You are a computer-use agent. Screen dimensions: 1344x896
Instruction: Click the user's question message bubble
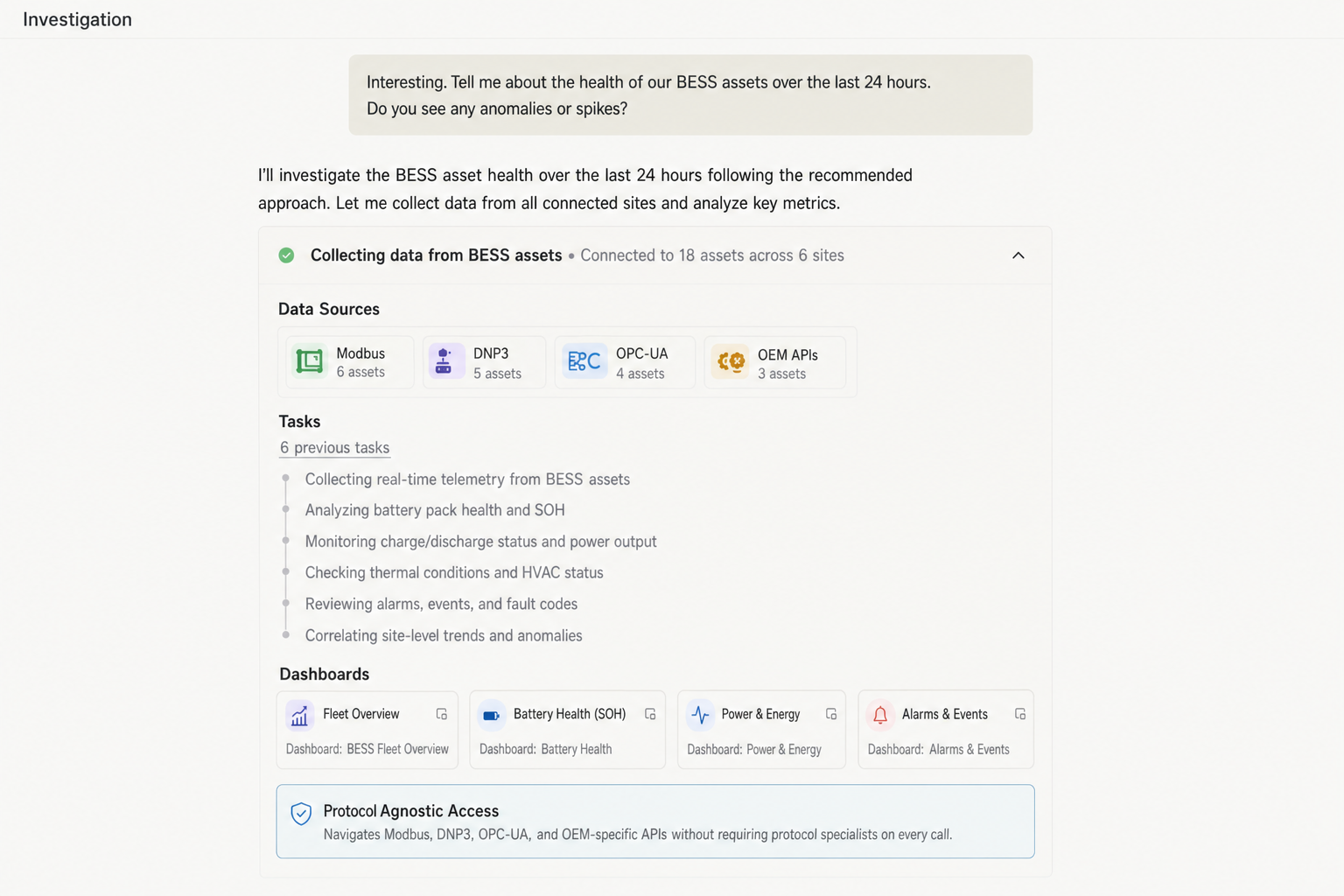[690, 94]
